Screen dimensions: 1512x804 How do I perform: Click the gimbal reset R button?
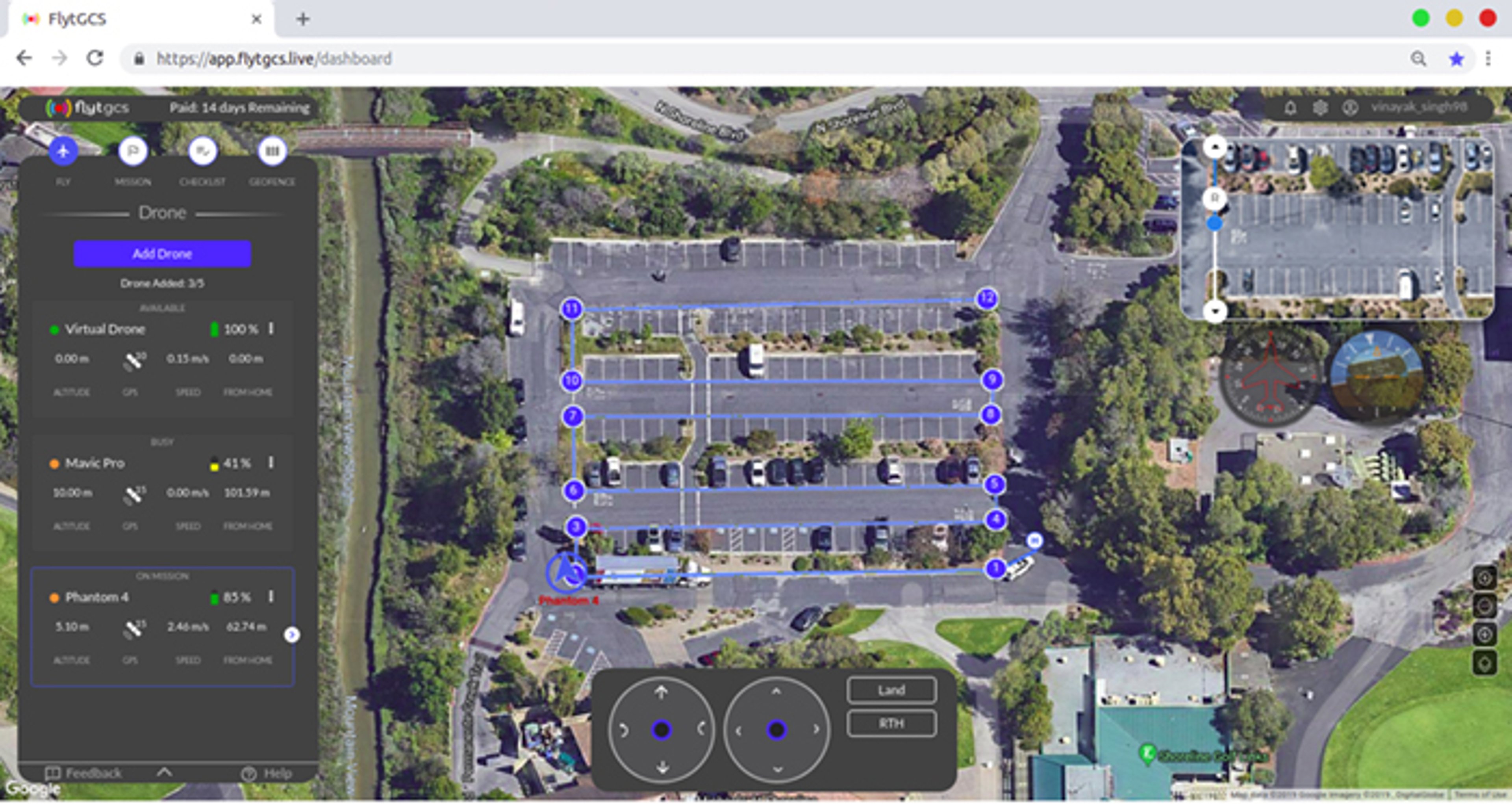pos(1214,199)
